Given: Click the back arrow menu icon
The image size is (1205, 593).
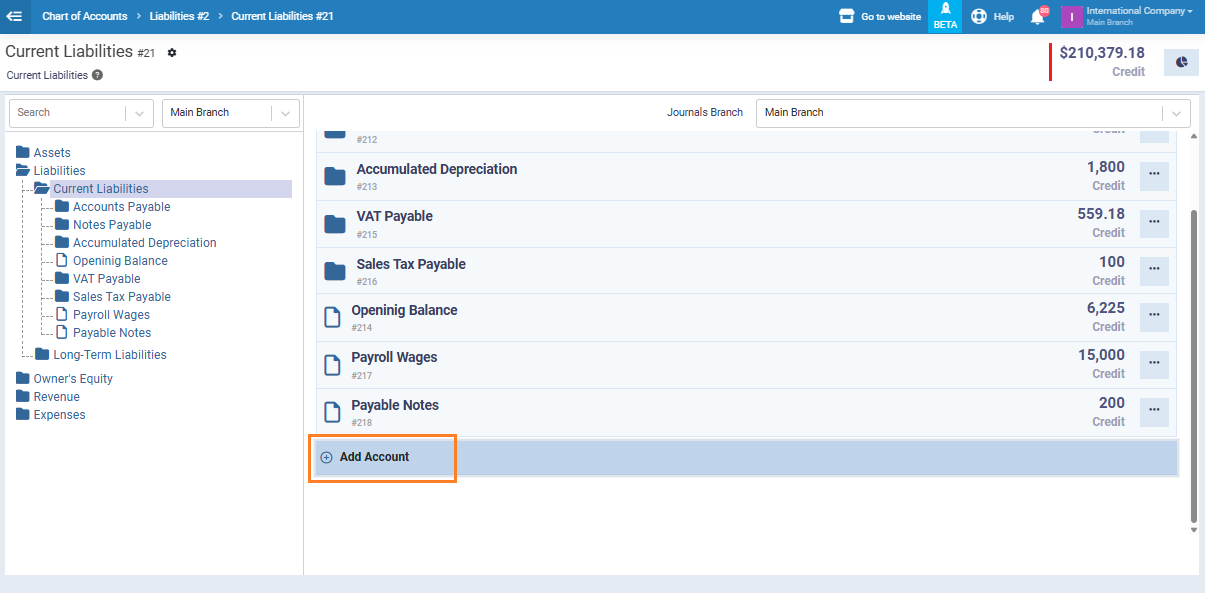Looking at the screenshot, I should point(14,16).
